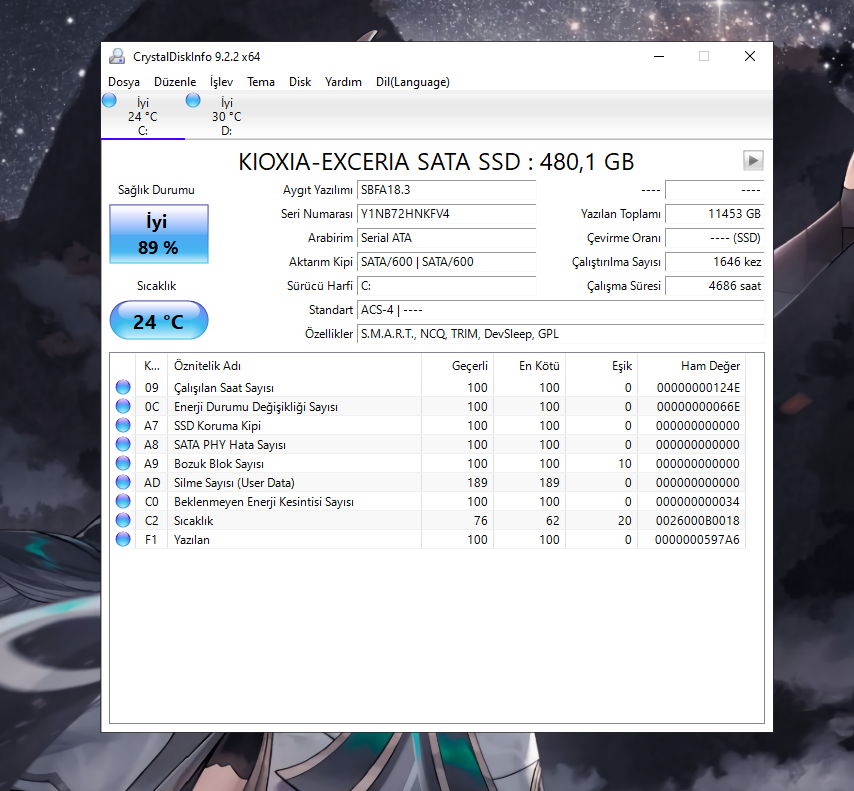The image size is (854, 791).
Task: Click the Geçerli column header
Action: tap(457, 366)
